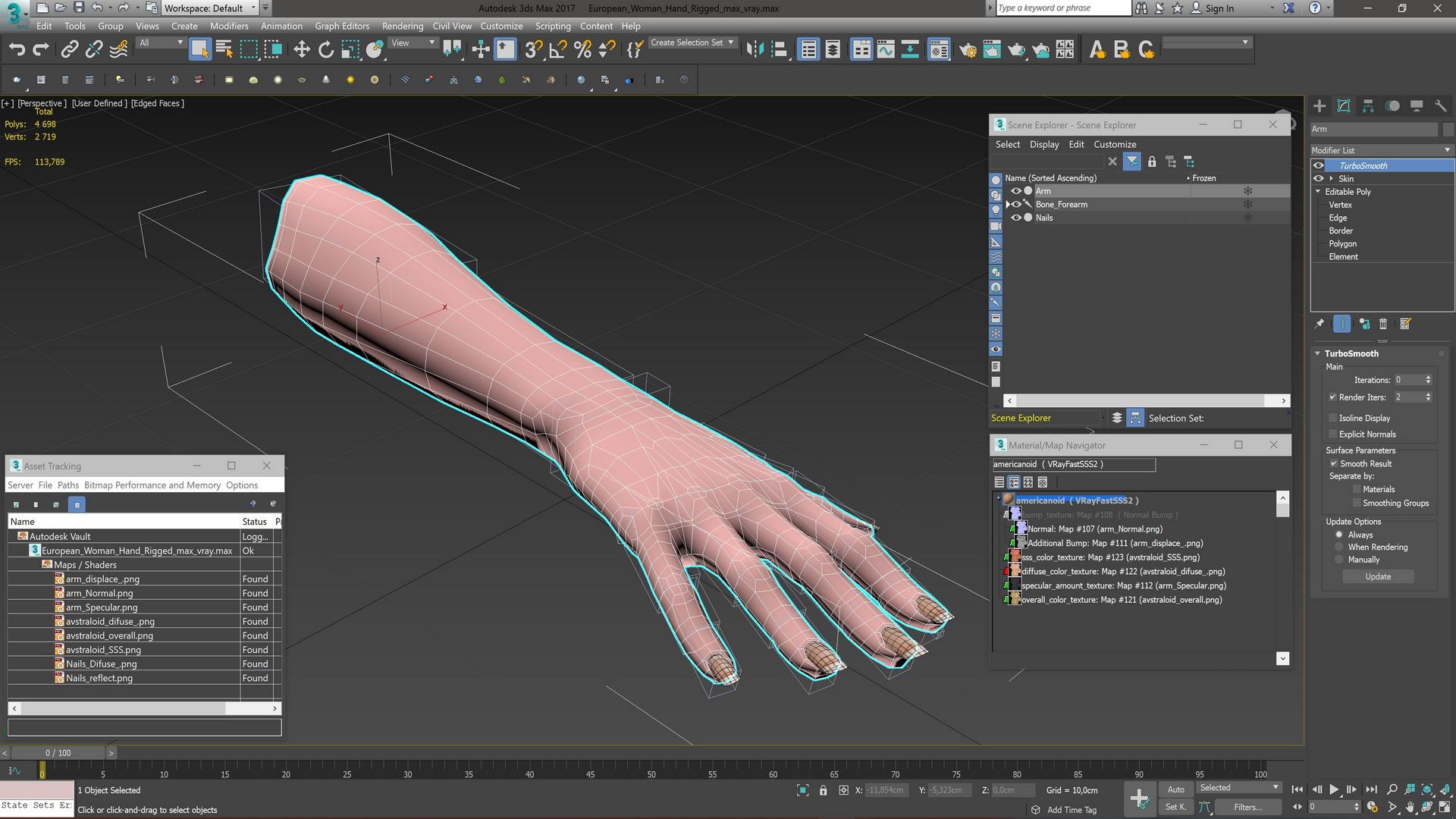Open the Render Setup dialog
This screenshot has width=1456, height=819.
click(x=968, y=49)
